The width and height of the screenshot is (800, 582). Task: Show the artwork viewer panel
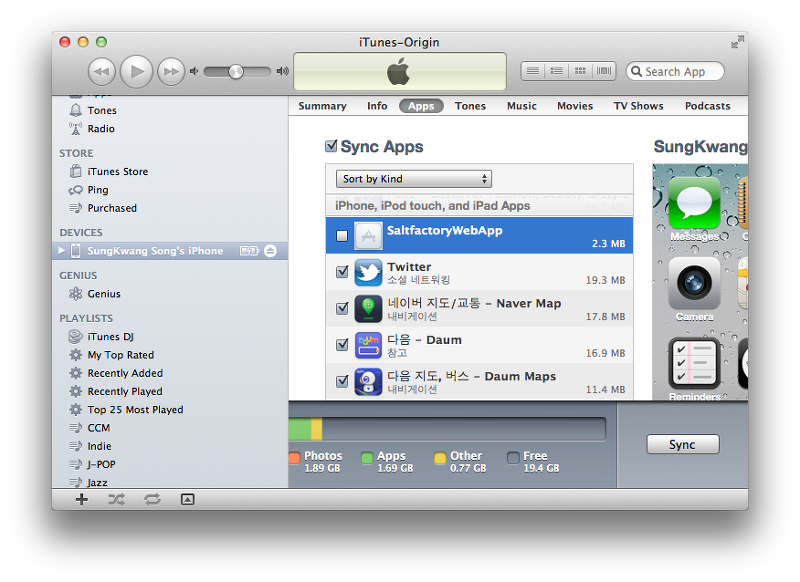pyautogui.click(x=187, y=499)
